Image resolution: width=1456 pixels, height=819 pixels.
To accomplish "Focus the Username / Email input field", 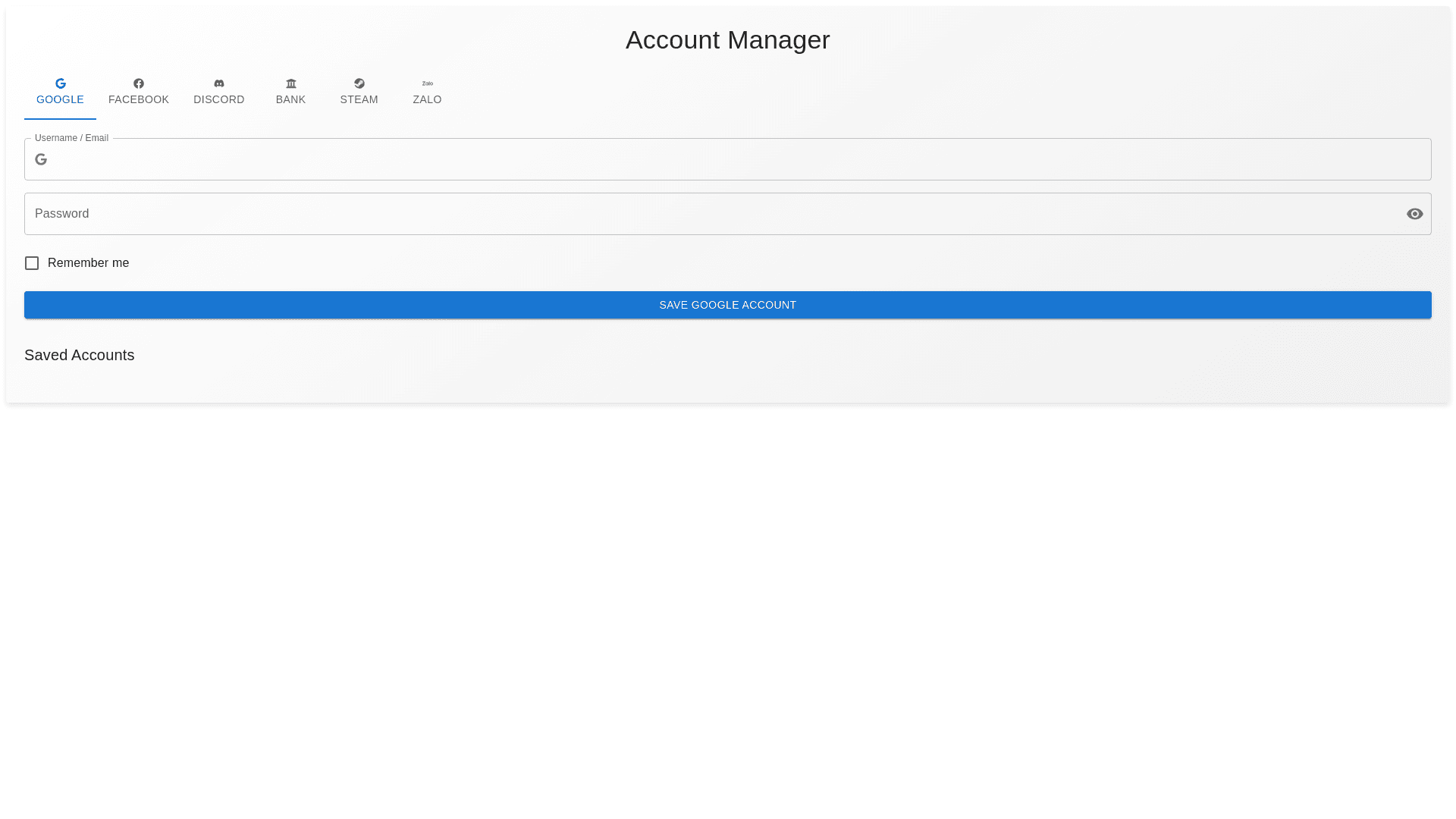I will tap(728, 159).
